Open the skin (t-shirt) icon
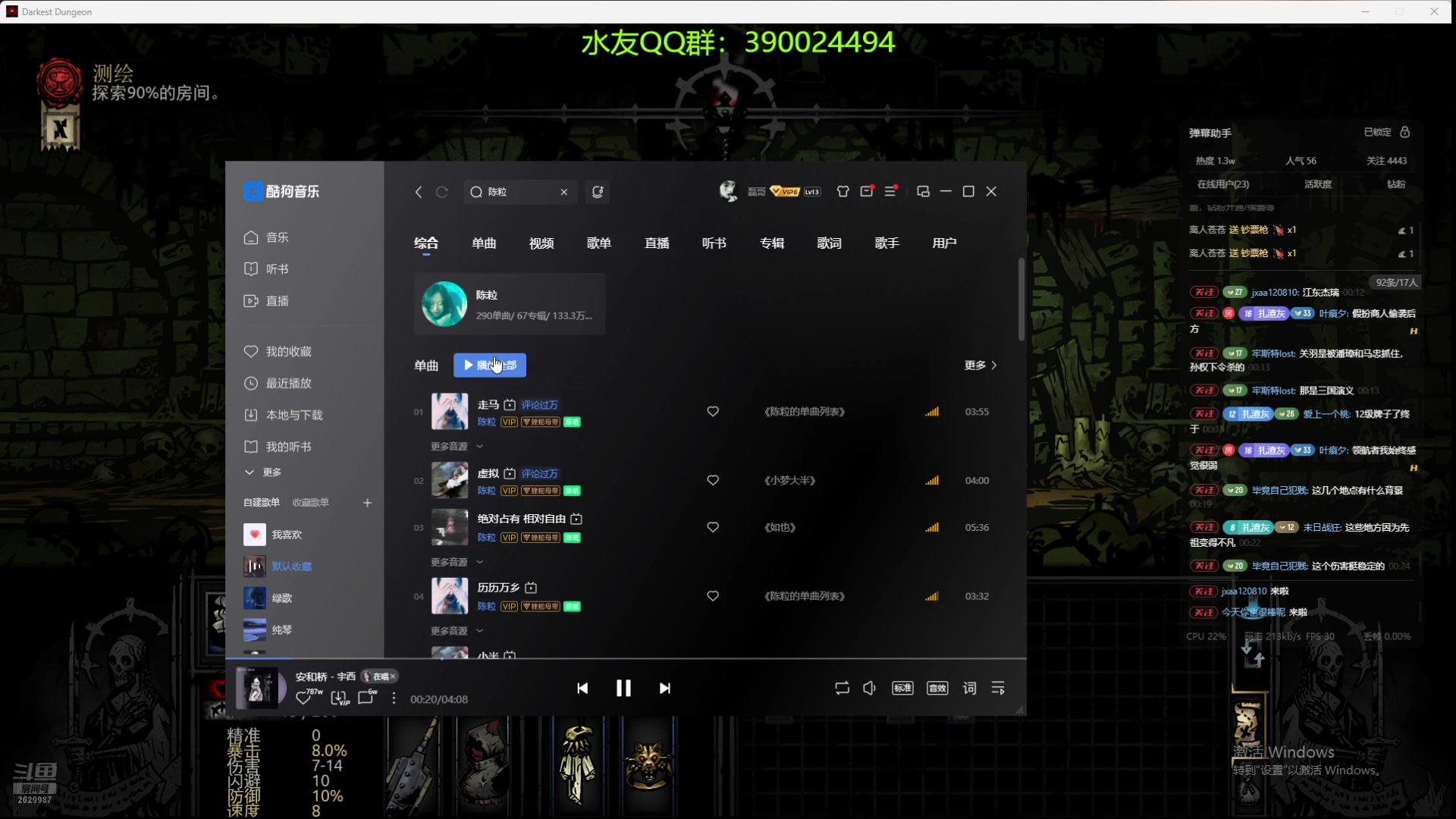This screenshot has height=819, width=1456. [843, 191]
